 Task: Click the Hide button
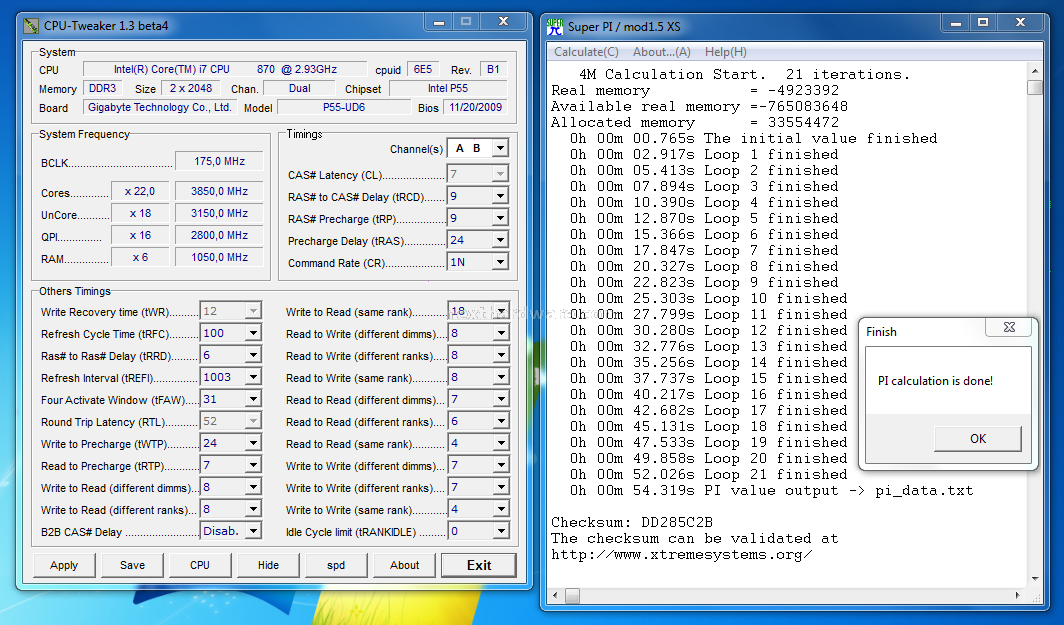(268, 565)
